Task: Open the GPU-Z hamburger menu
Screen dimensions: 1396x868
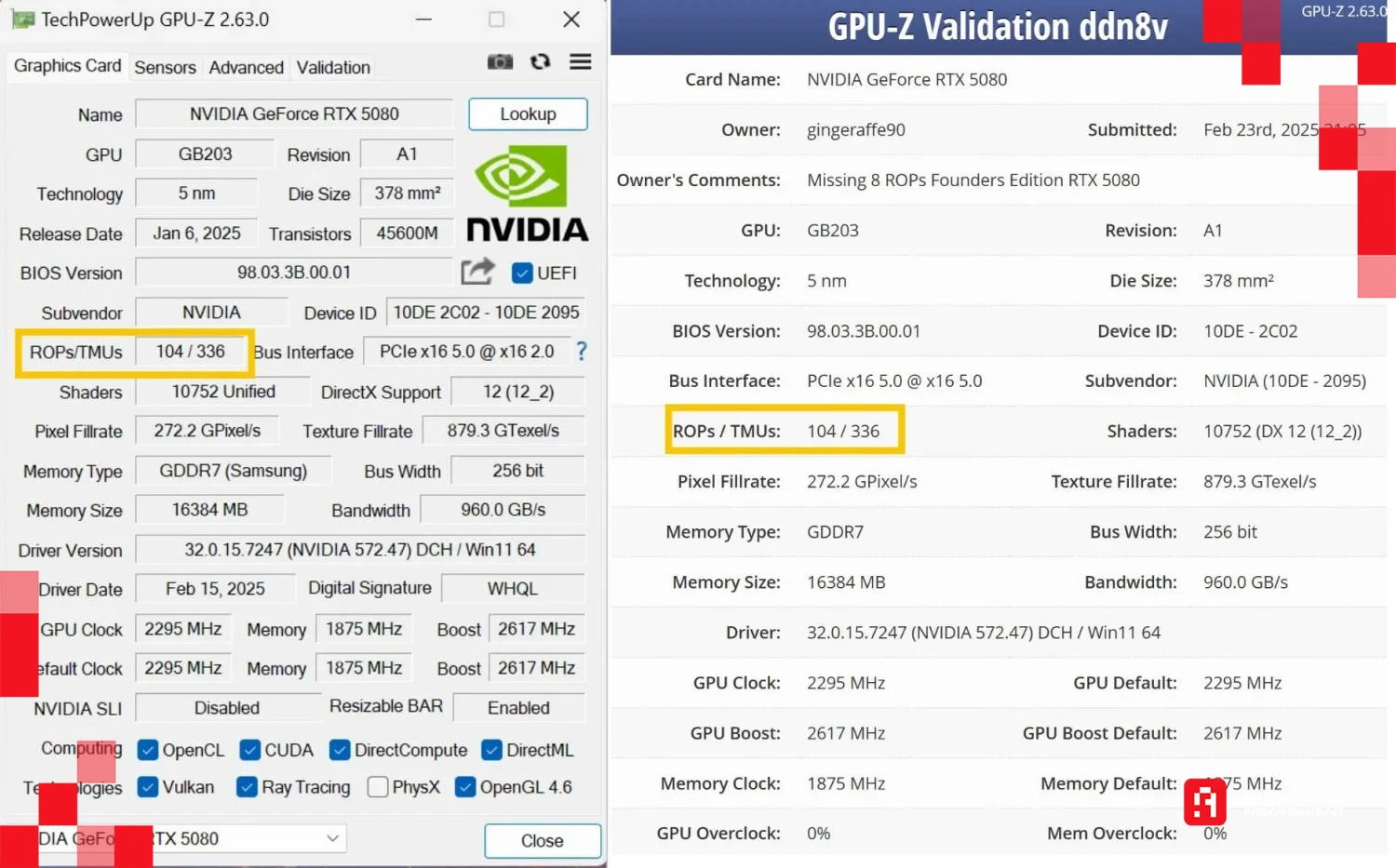Action: click(x=581, y=62)
